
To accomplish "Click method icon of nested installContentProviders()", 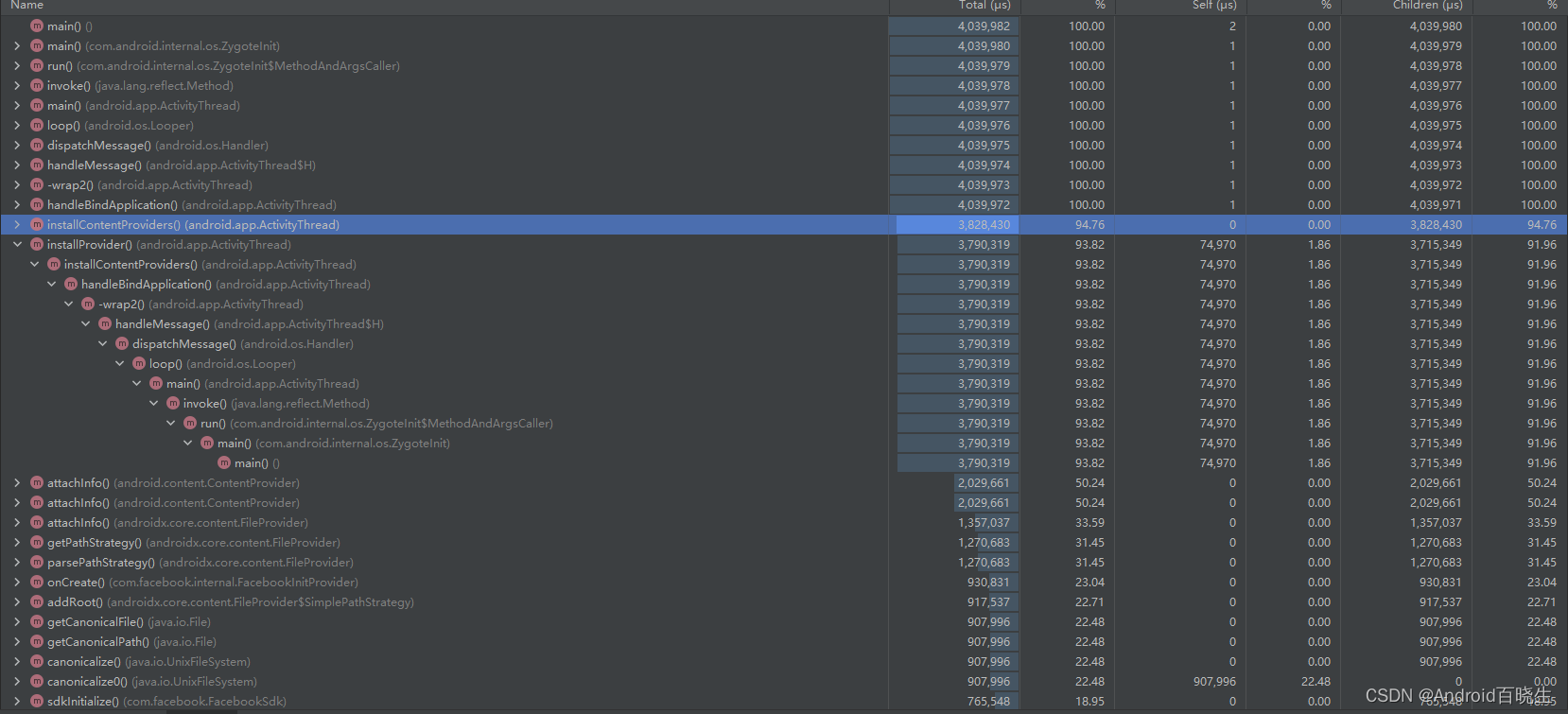I will click(x=54, y=264).
